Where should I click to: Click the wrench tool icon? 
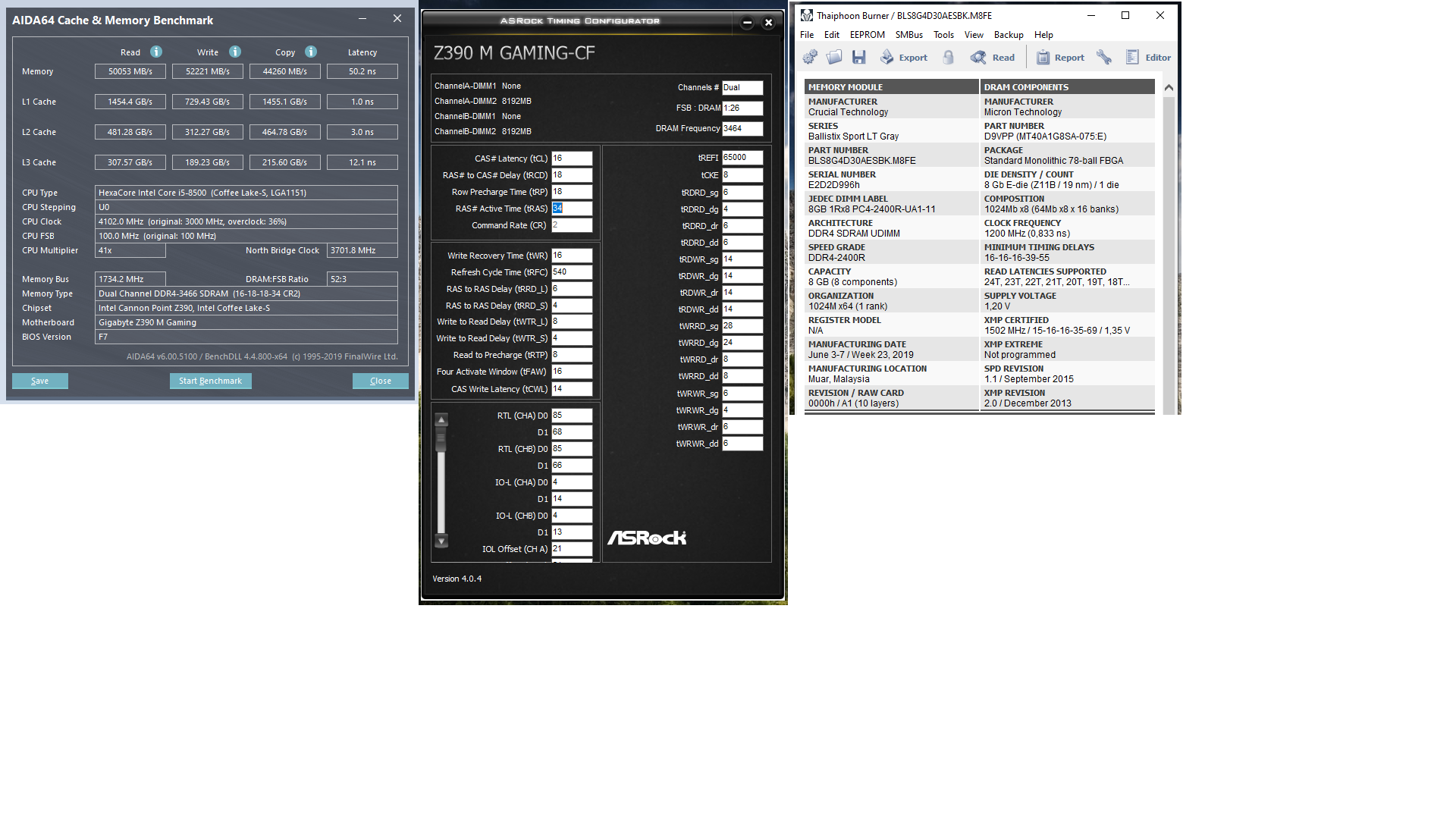[1104, 57]
